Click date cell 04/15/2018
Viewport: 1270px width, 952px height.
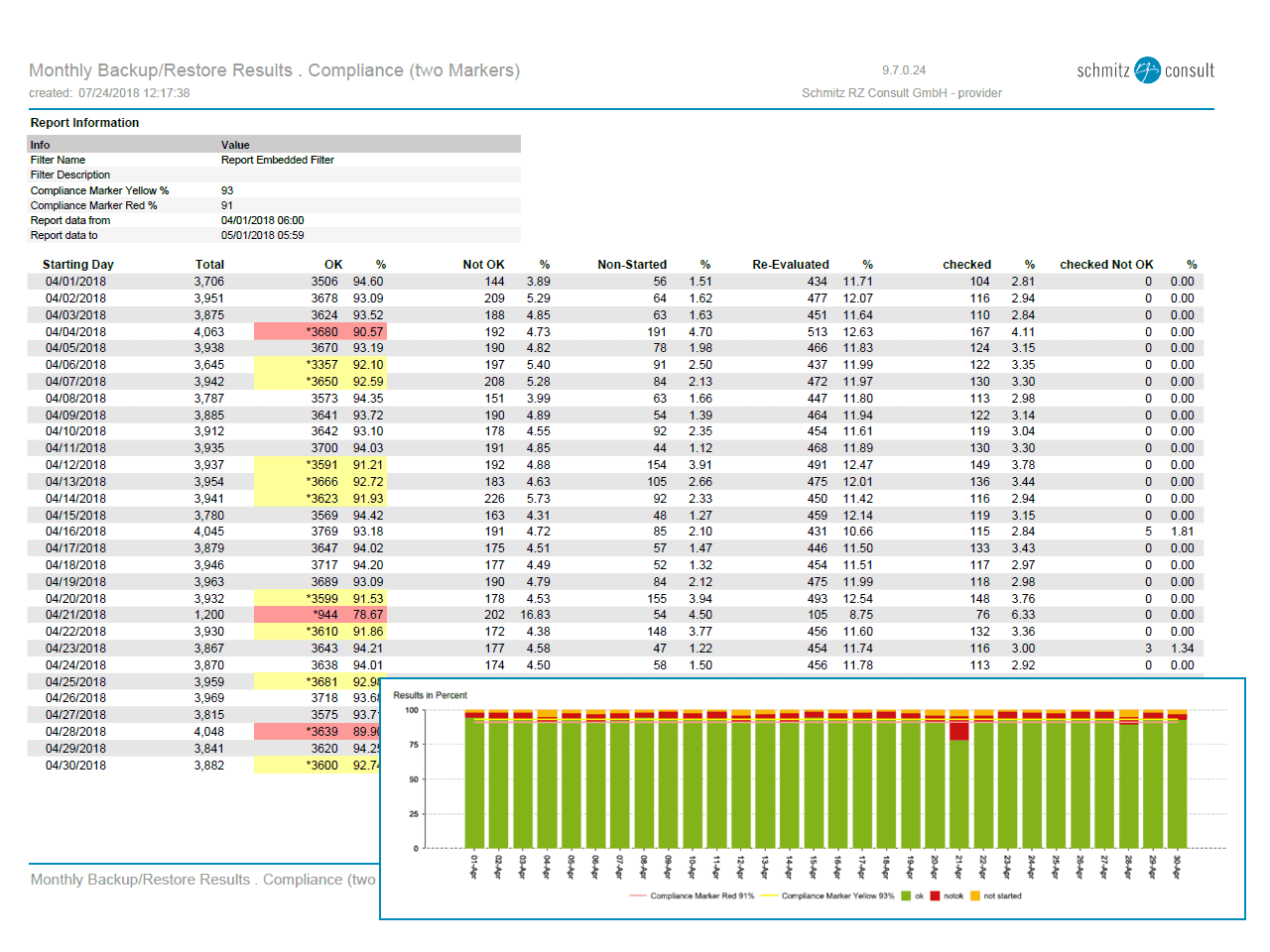[75, 516]
